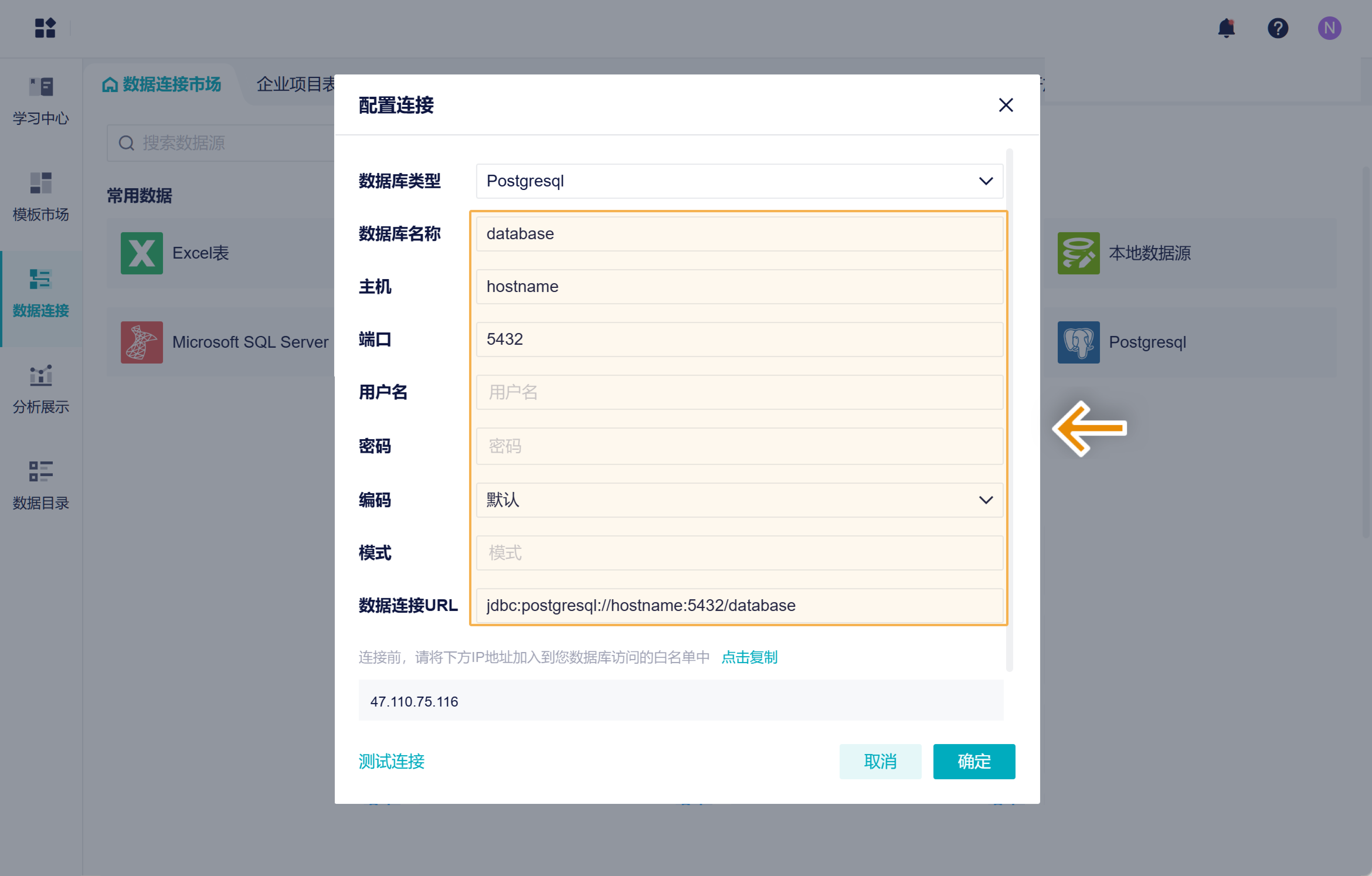Focus the 数据库名称 database field
Image resolution: width=1372 pixels, height=876 pixels.
(x=740, y=234)
